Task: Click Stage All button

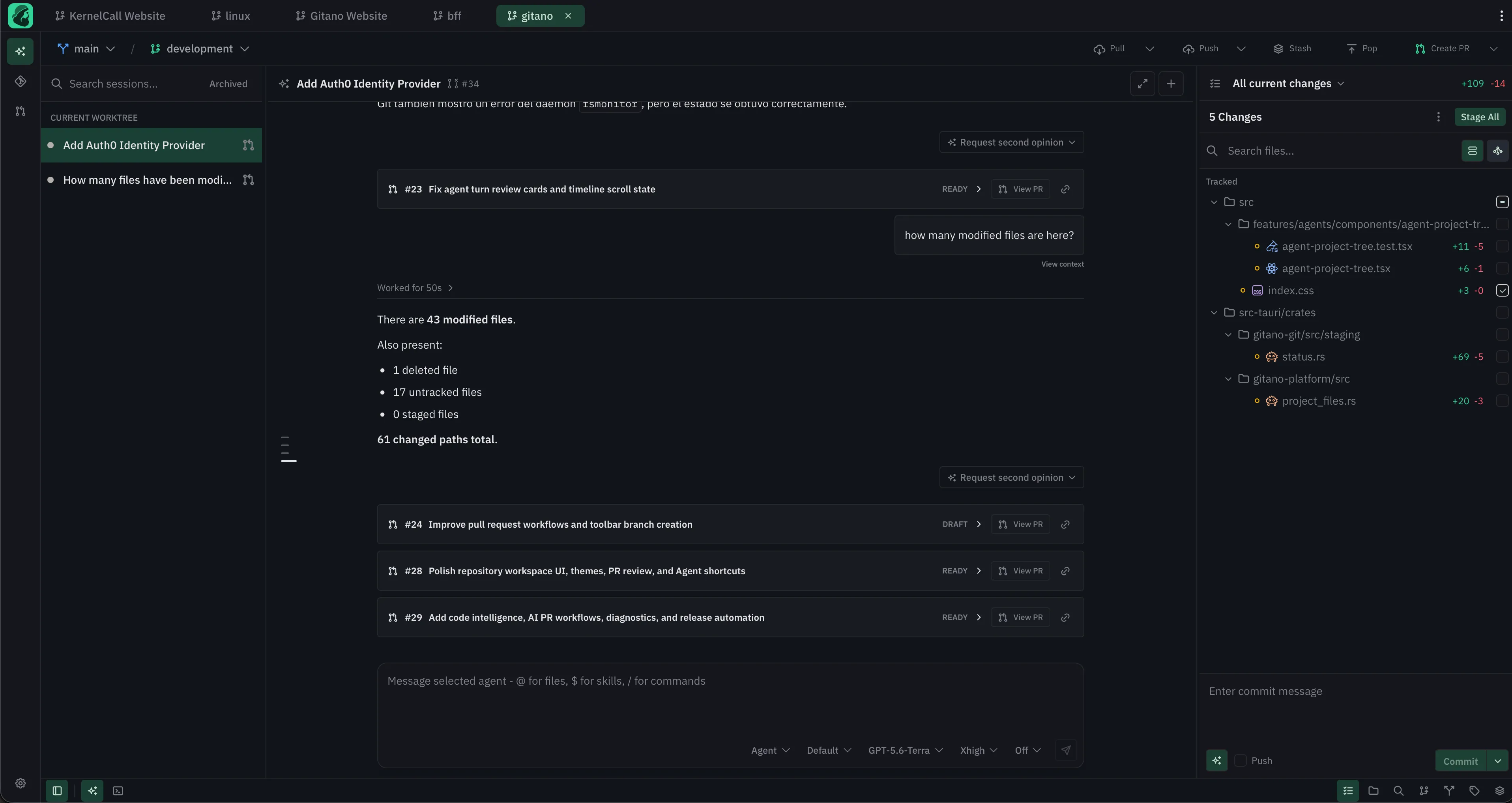Action: pos(1479,117)
